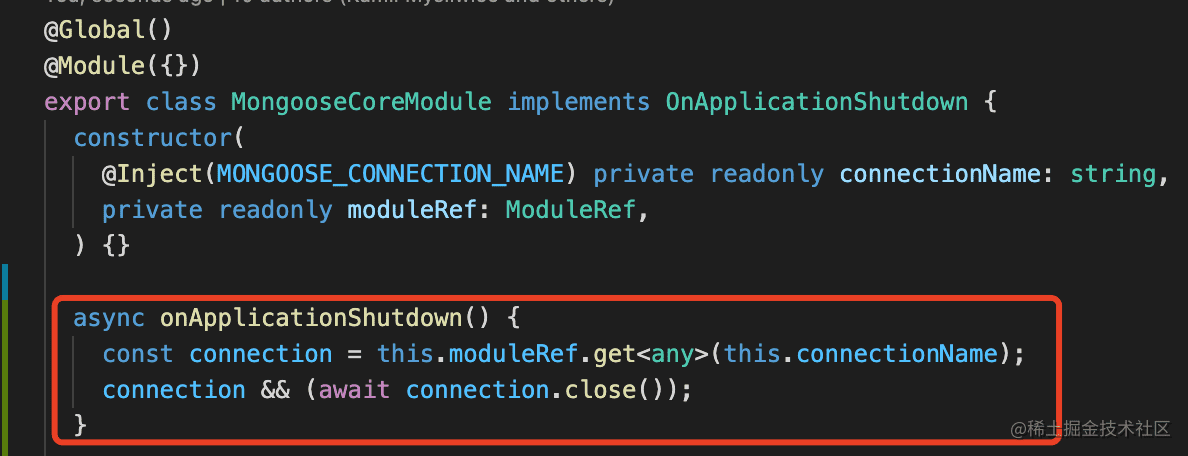Click the @Inject decorator
The image size is (1188, 456).
[x=152, y=174]
